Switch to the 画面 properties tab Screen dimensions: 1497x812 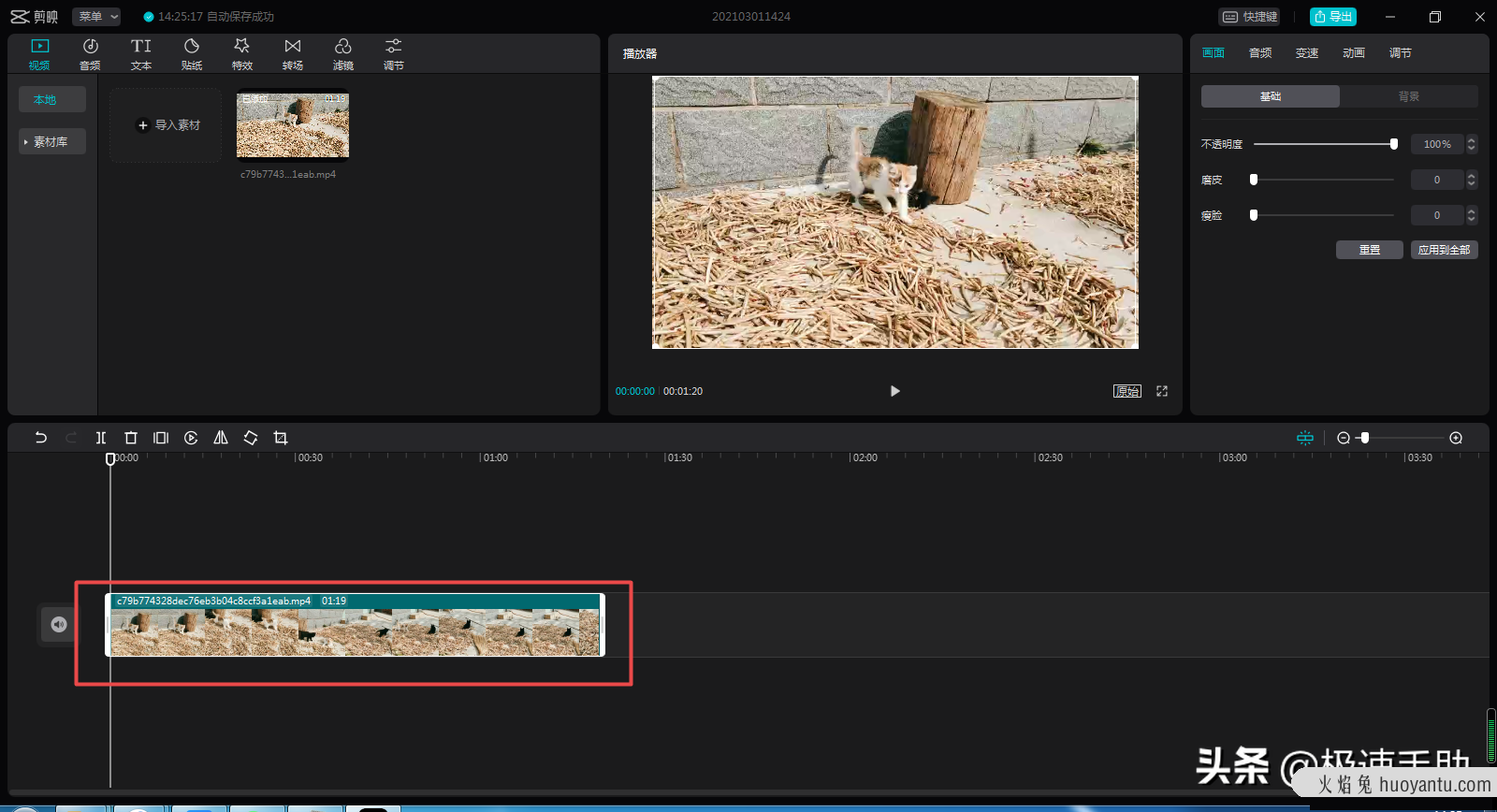(1214, 53)
